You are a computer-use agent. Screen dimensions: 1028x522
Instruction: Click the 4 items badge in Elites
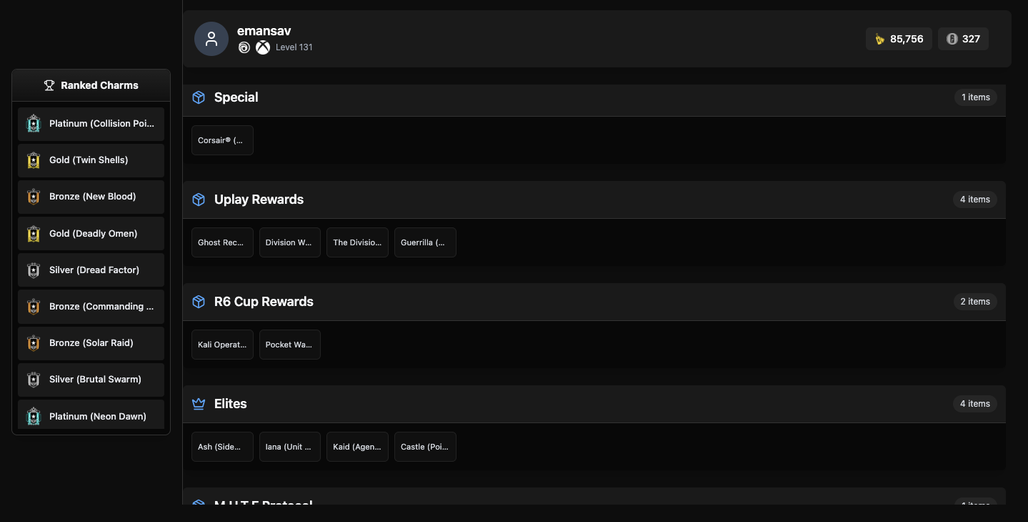pyautogui.click(x=975, y=404)
